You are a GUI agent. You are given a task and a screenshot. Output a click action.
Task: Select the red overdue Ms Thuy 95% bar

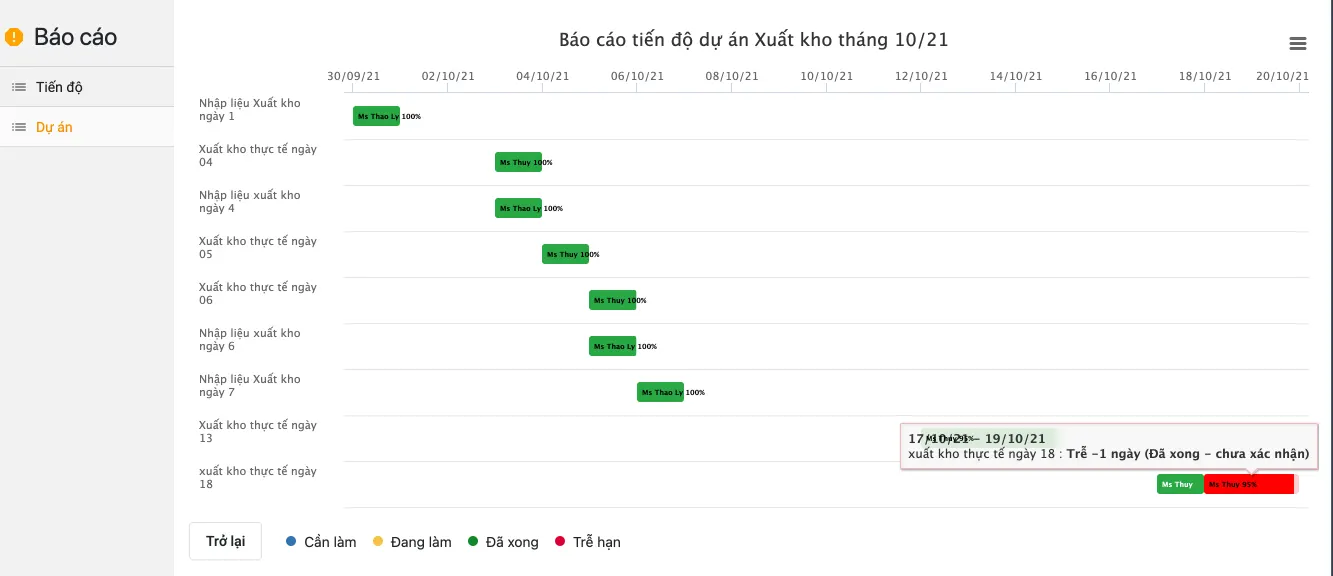click(1249, 484)
